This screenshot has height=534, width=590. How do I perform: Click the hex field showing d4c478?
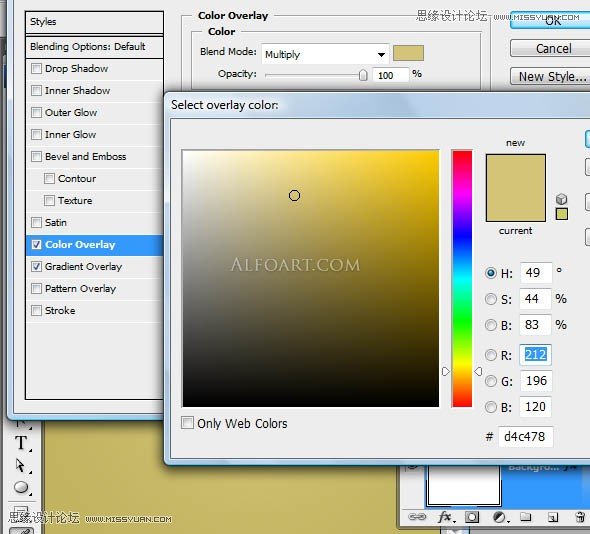coord(526,437)
